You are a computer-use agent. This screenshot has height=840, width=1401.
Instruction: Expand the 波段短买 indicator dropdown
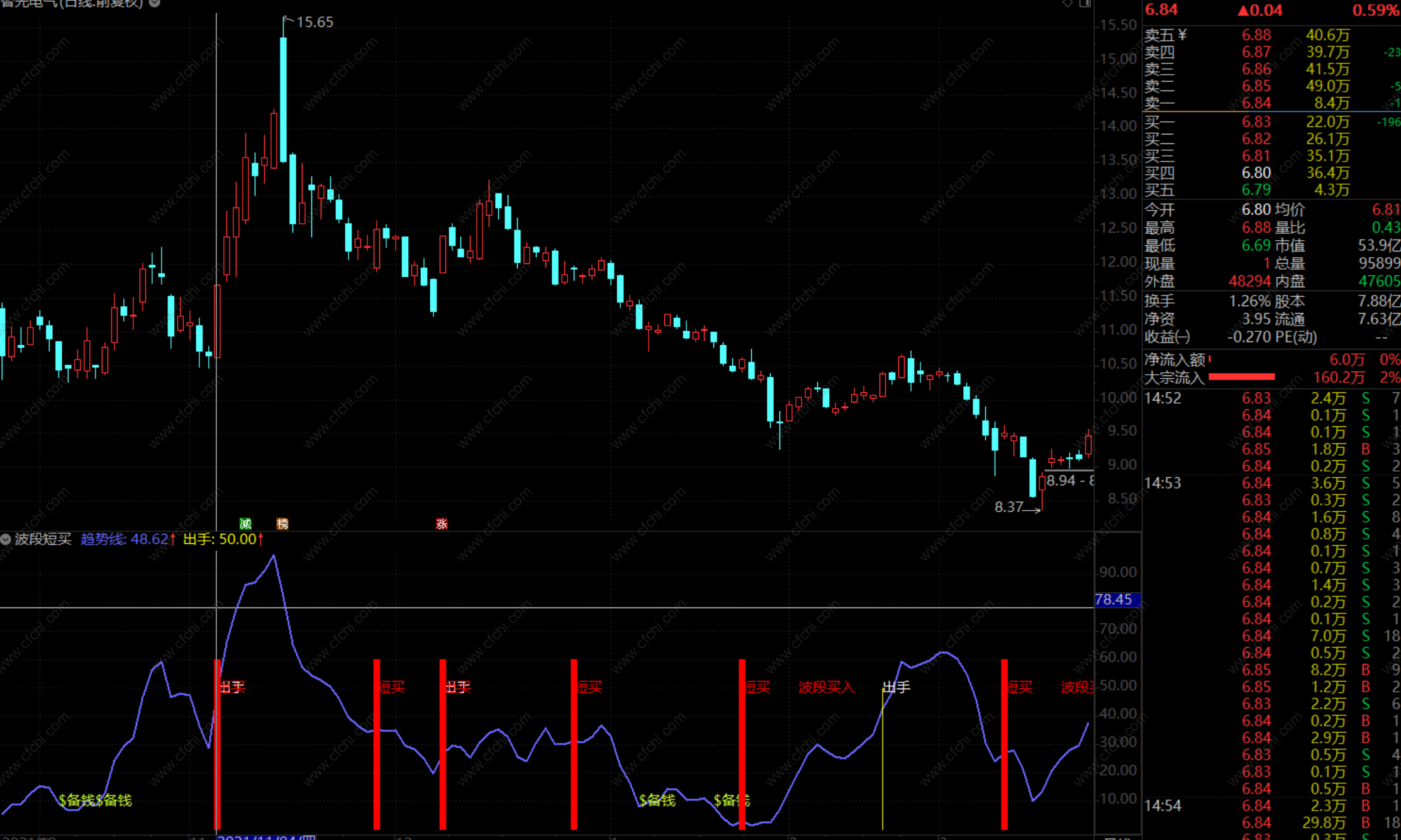[6, 539]
